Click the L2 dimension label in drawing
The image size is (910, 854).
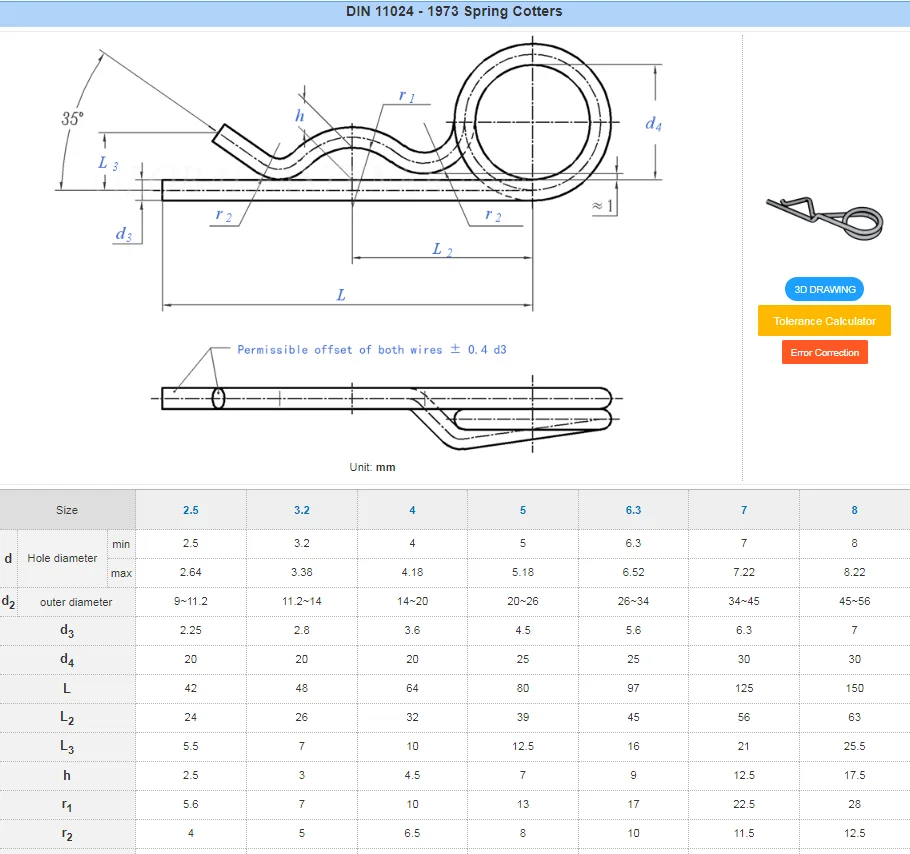(x=442, y=249)
